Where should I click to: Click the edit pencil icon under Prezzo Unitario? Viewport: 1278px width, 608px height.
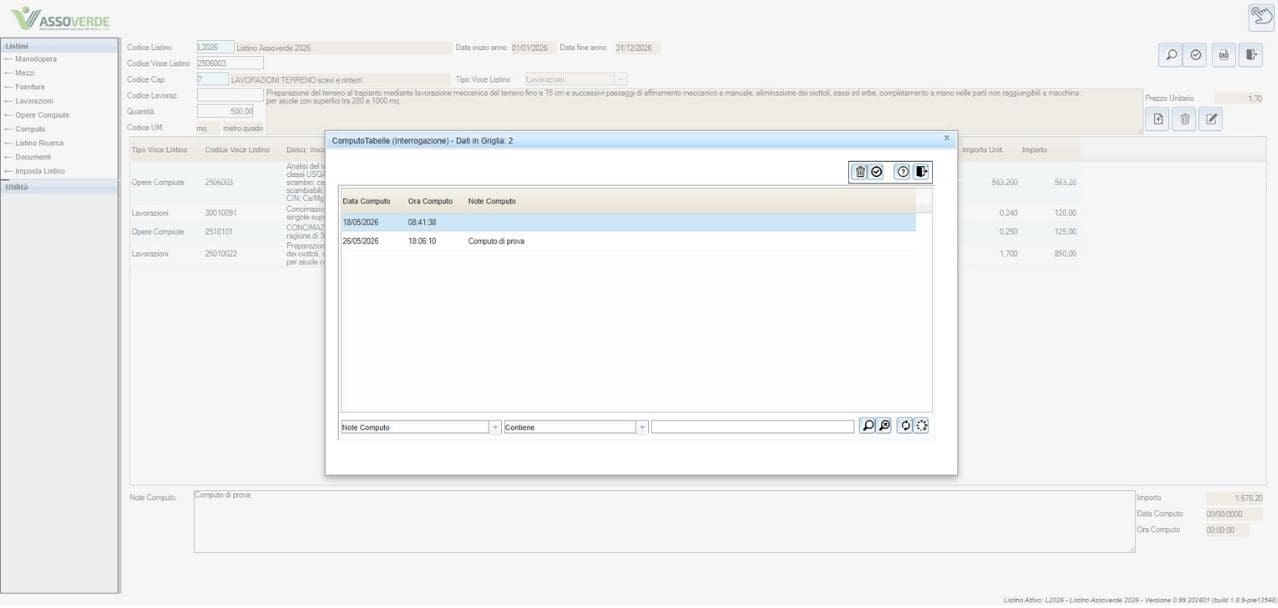pyautogui.click(x=1211, y=119)
